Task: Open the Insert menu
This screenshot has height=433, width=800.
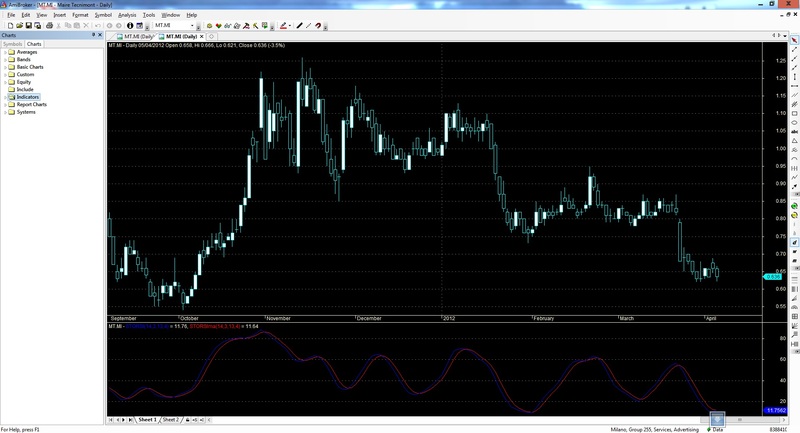Action: tap(59, 15)
